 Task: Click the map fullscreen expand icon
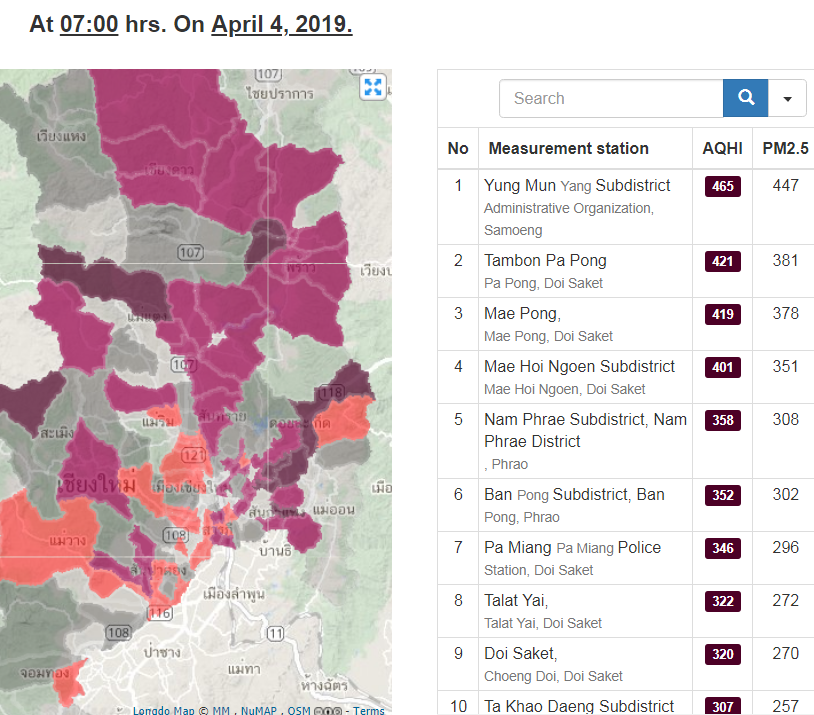(x=373, y=87)
